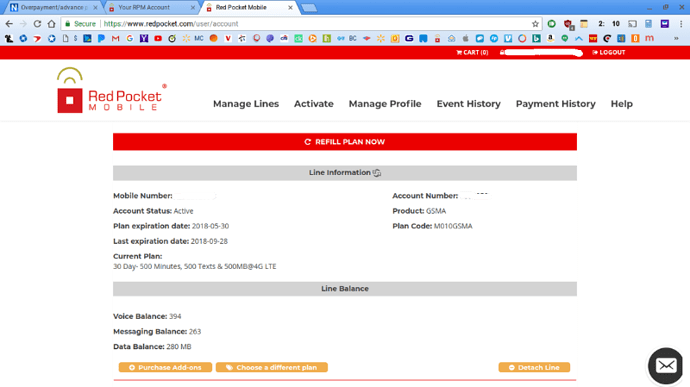Open the MC bookmark

click(199, 38)
